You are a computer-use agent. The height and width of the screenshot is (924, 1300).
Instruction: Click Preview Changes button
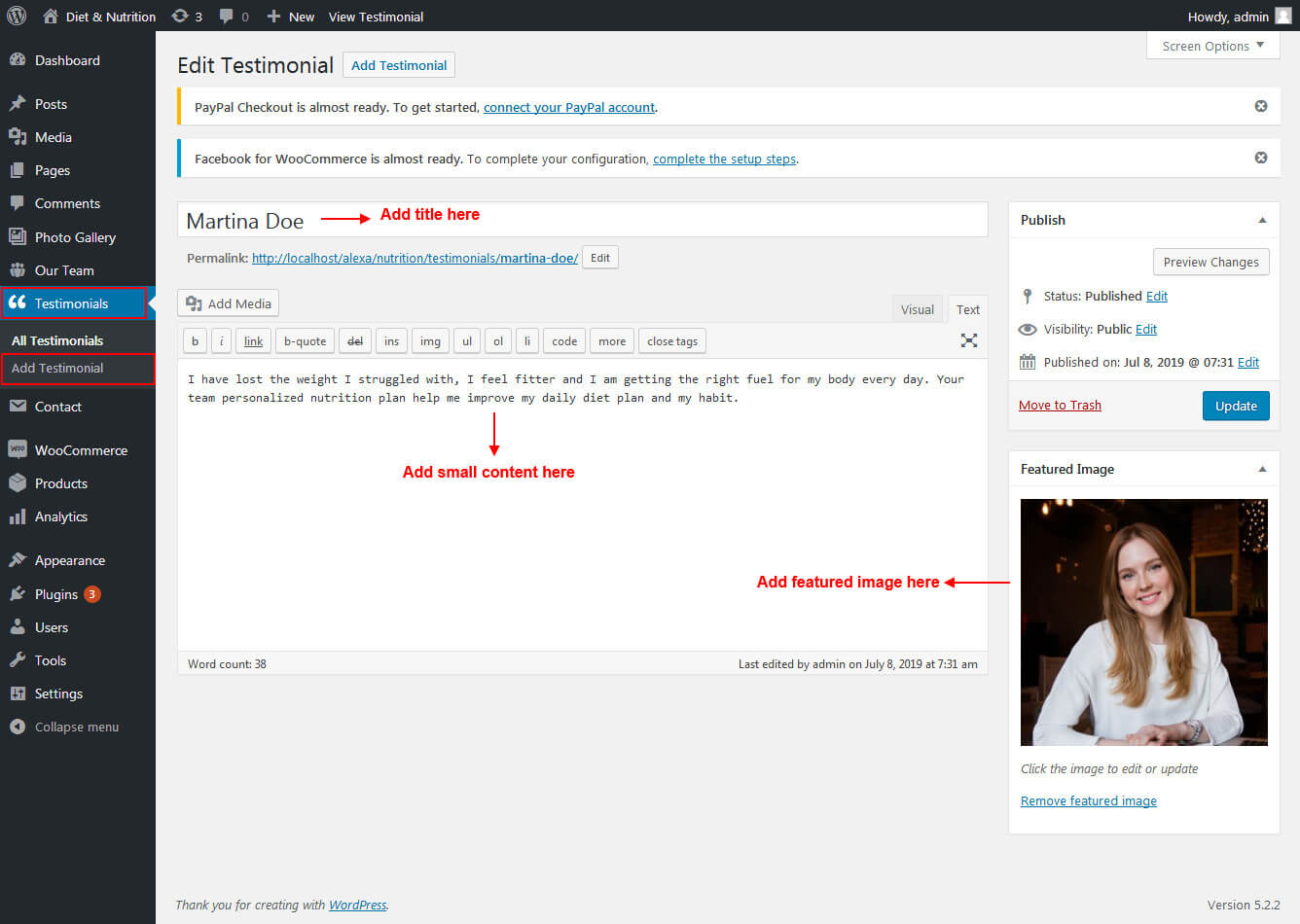1210,262
